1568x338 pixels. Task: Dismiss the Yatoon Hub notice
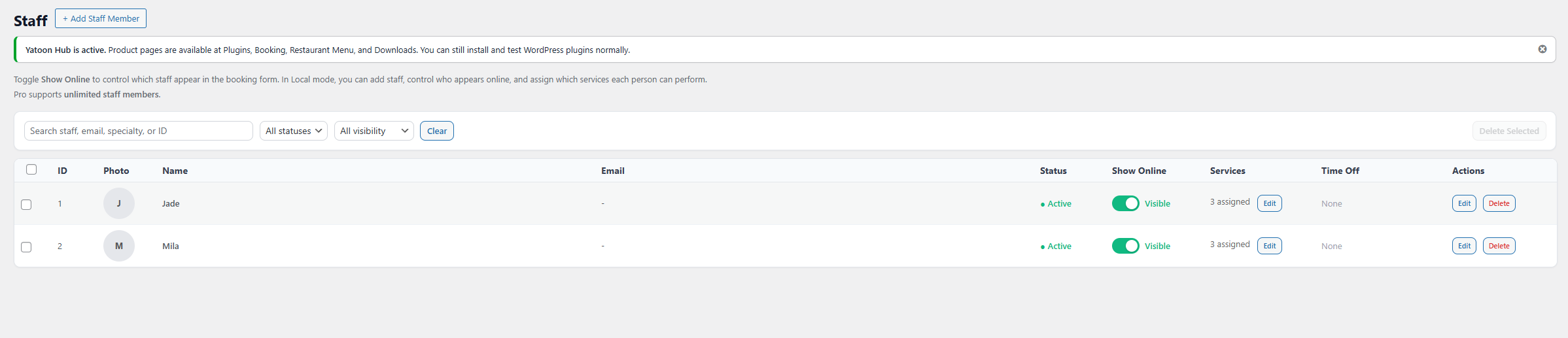coord(1542,49)
